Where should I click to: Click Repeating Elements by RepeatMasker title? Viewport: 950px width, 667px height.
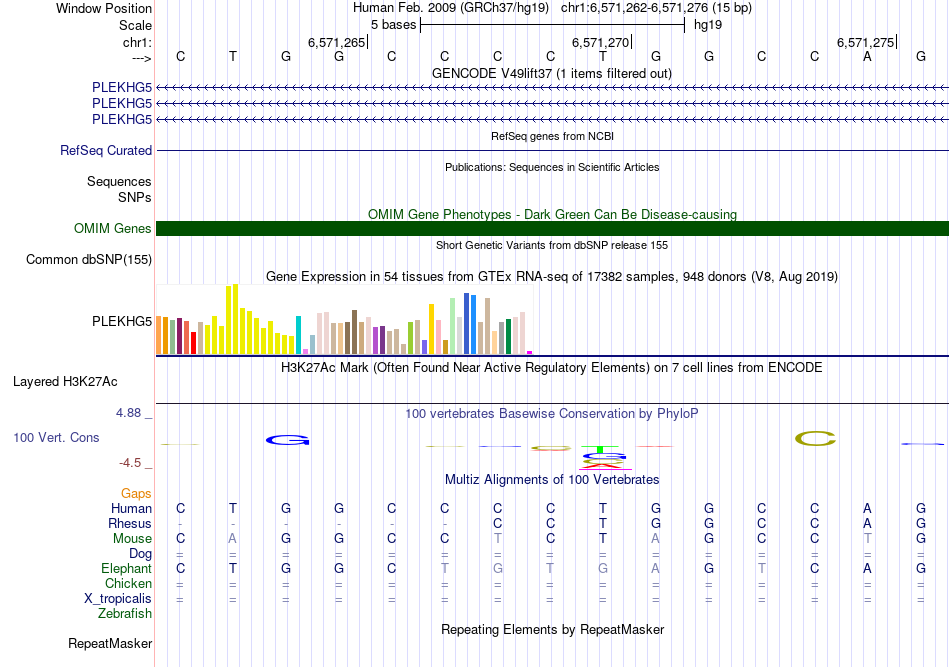tap(552, 629)
